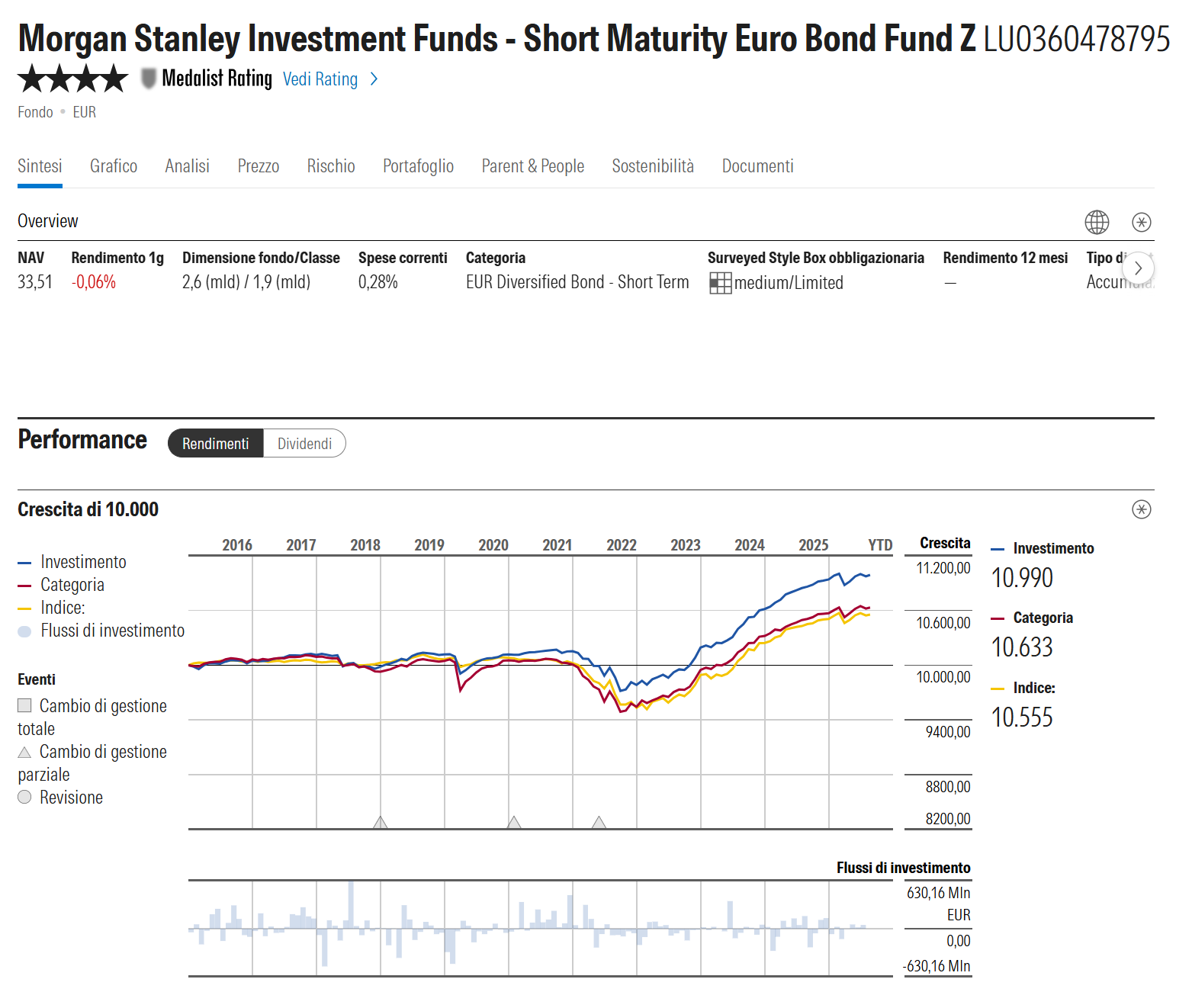Follow the Vedi Rating link
The height and width of the screenshot is (1008, 1192).
320,79
